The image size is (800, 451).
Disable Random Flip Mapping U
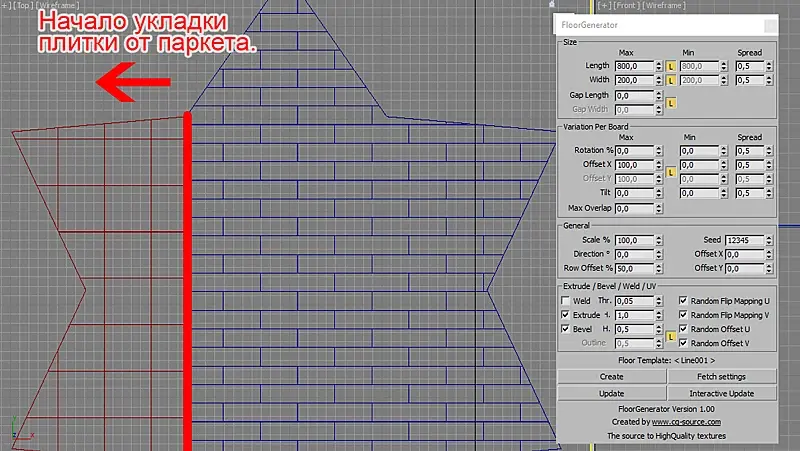tap(683, 301)
